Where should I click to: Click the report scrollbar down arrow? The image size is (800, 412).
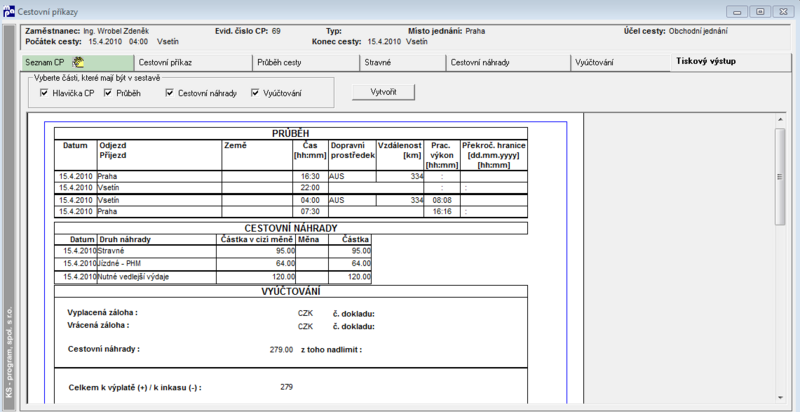780,397
